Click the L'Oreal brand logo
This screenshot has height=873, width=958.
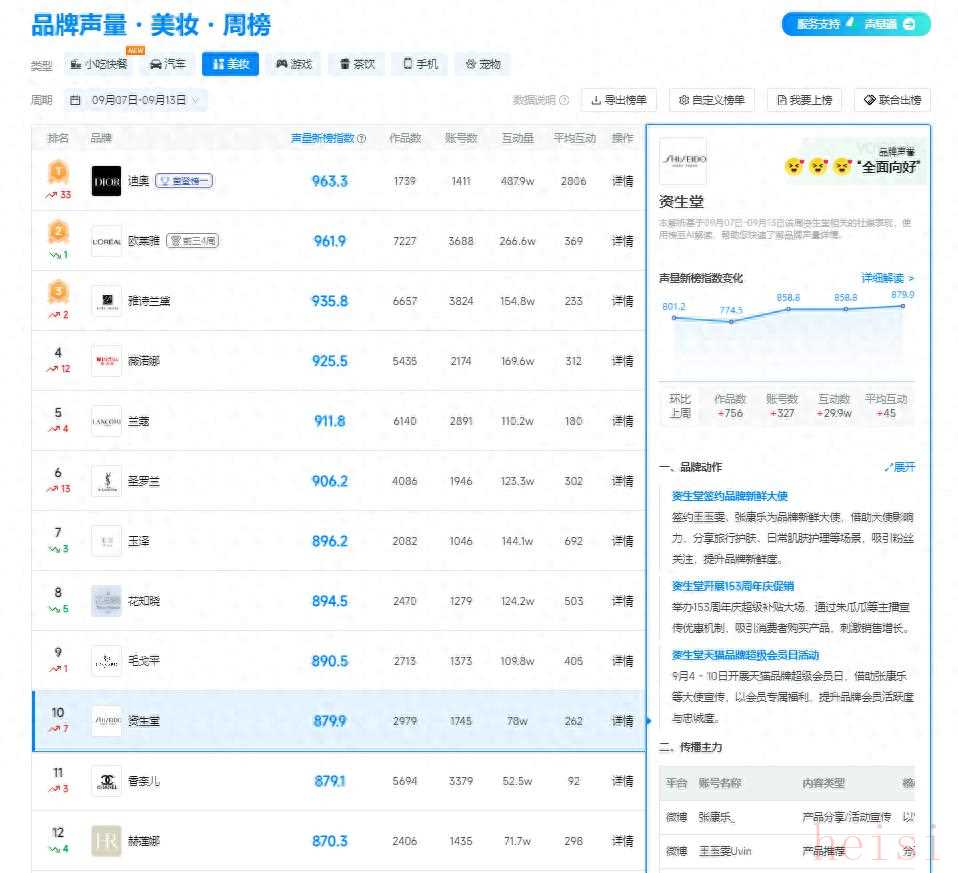[x=106, y=241]
